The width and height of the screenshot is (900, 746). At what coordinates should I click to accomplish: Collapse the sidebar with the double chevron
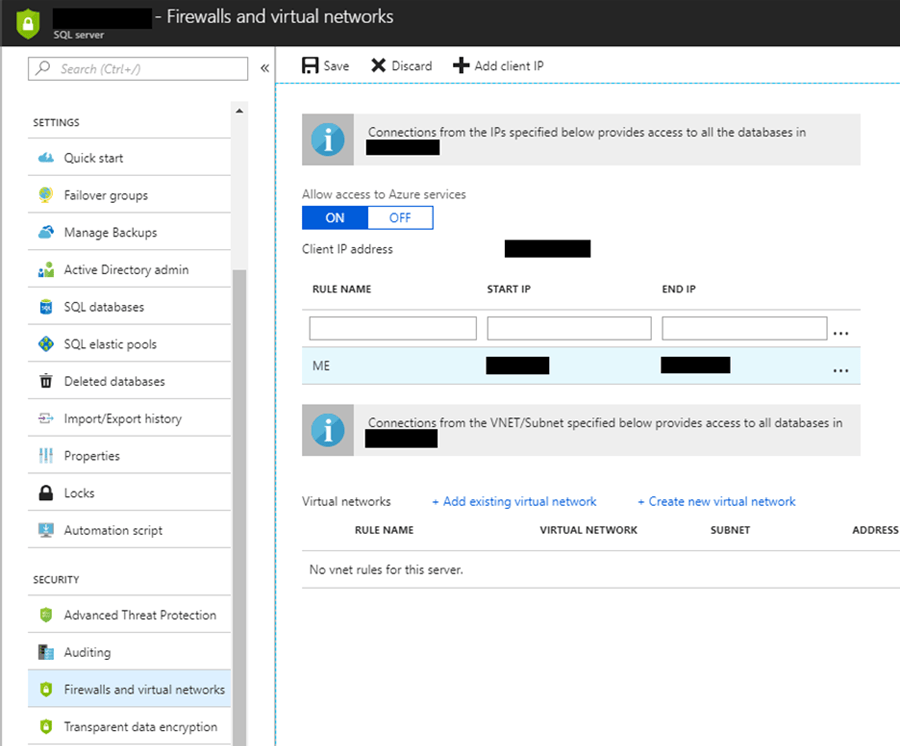tap(265, 68)
